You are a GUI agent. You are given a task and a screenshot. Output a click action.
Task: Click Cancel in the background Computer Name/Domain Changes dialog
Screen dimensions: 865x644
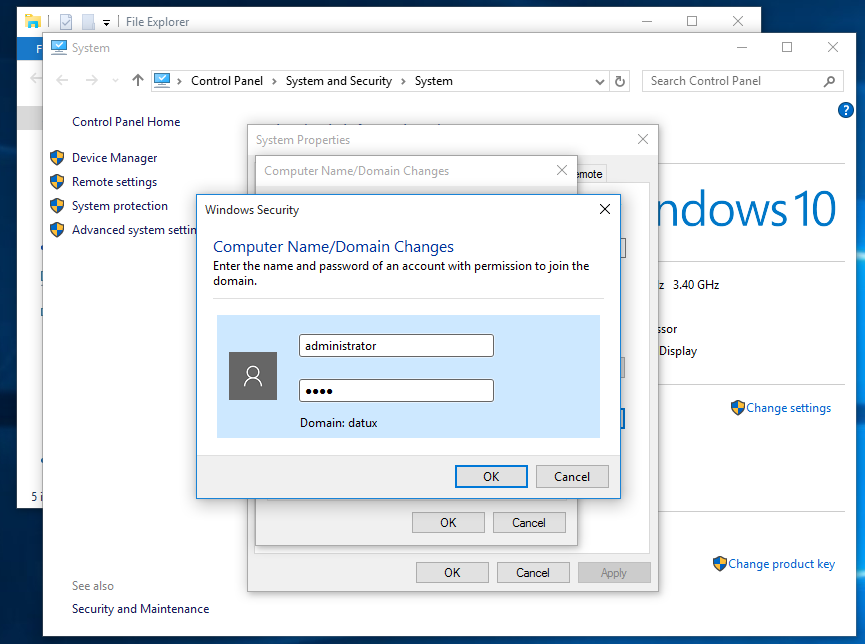(529, 523)
